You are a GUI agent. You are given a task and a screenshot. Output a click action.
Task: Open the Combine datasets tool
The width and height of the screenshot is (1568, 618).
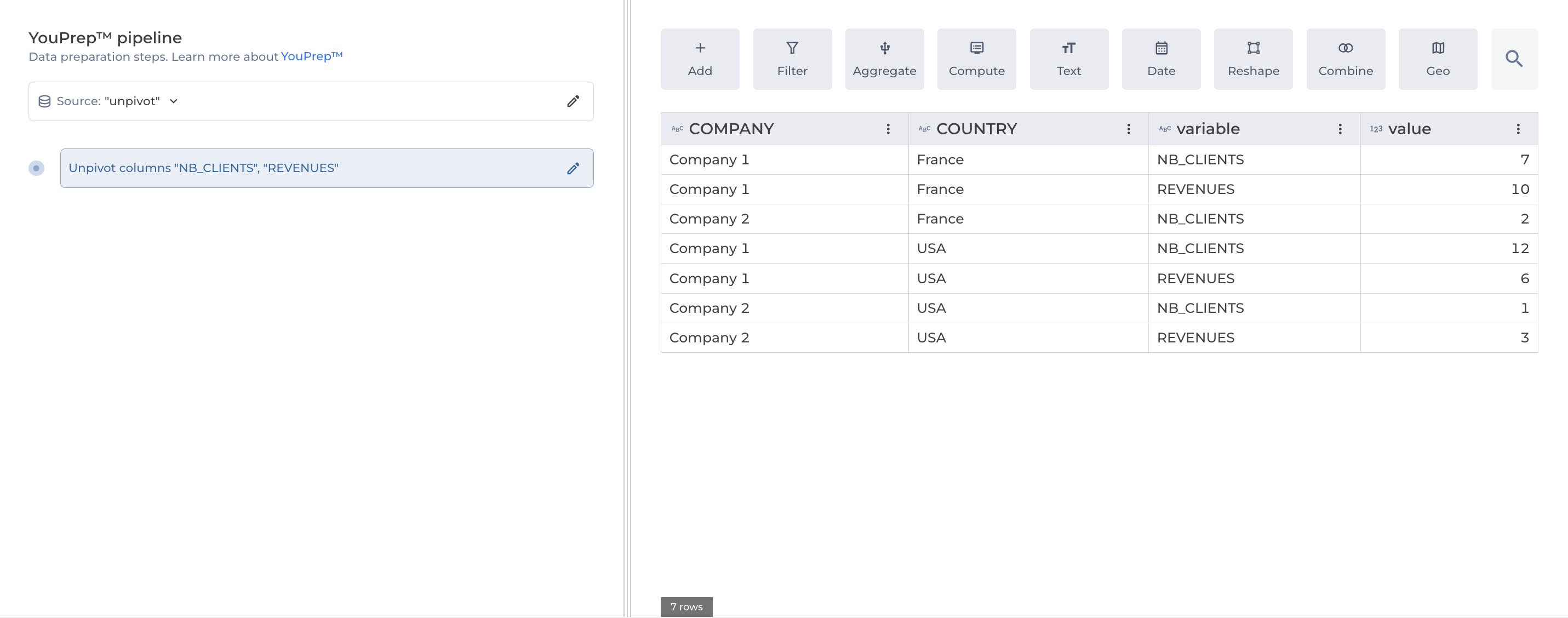click(1345, 59)
